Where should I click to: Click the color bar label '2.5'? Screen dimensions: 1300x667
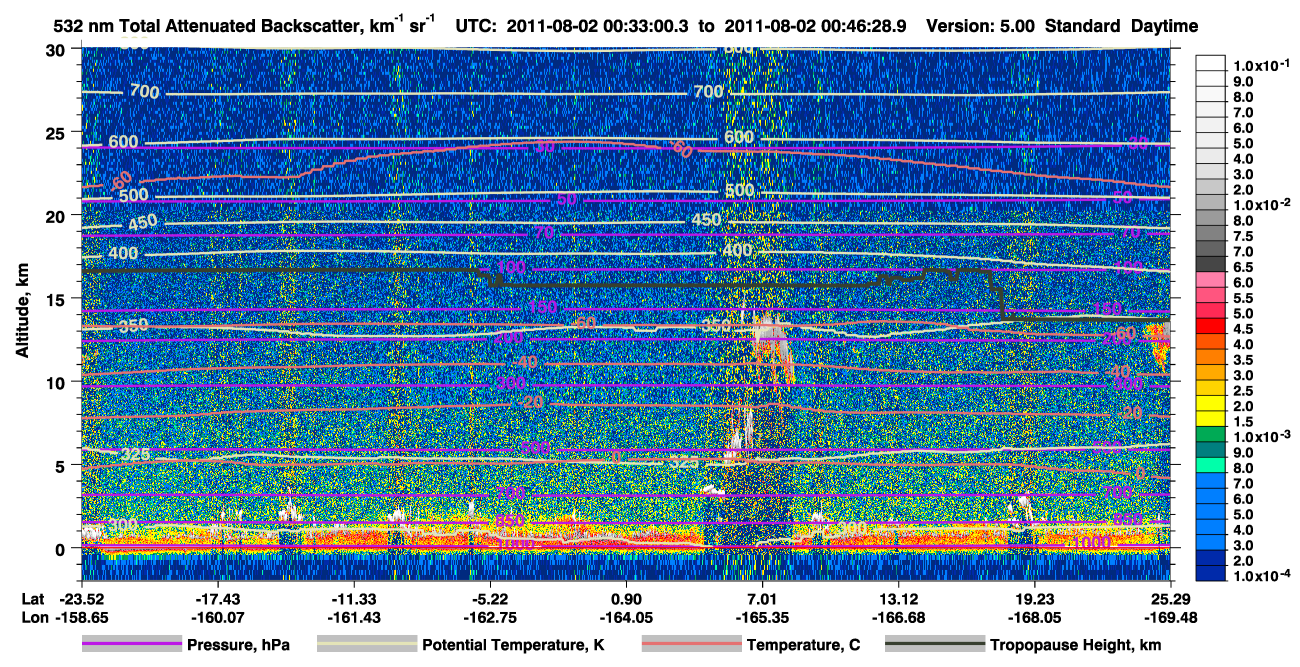1244,392
